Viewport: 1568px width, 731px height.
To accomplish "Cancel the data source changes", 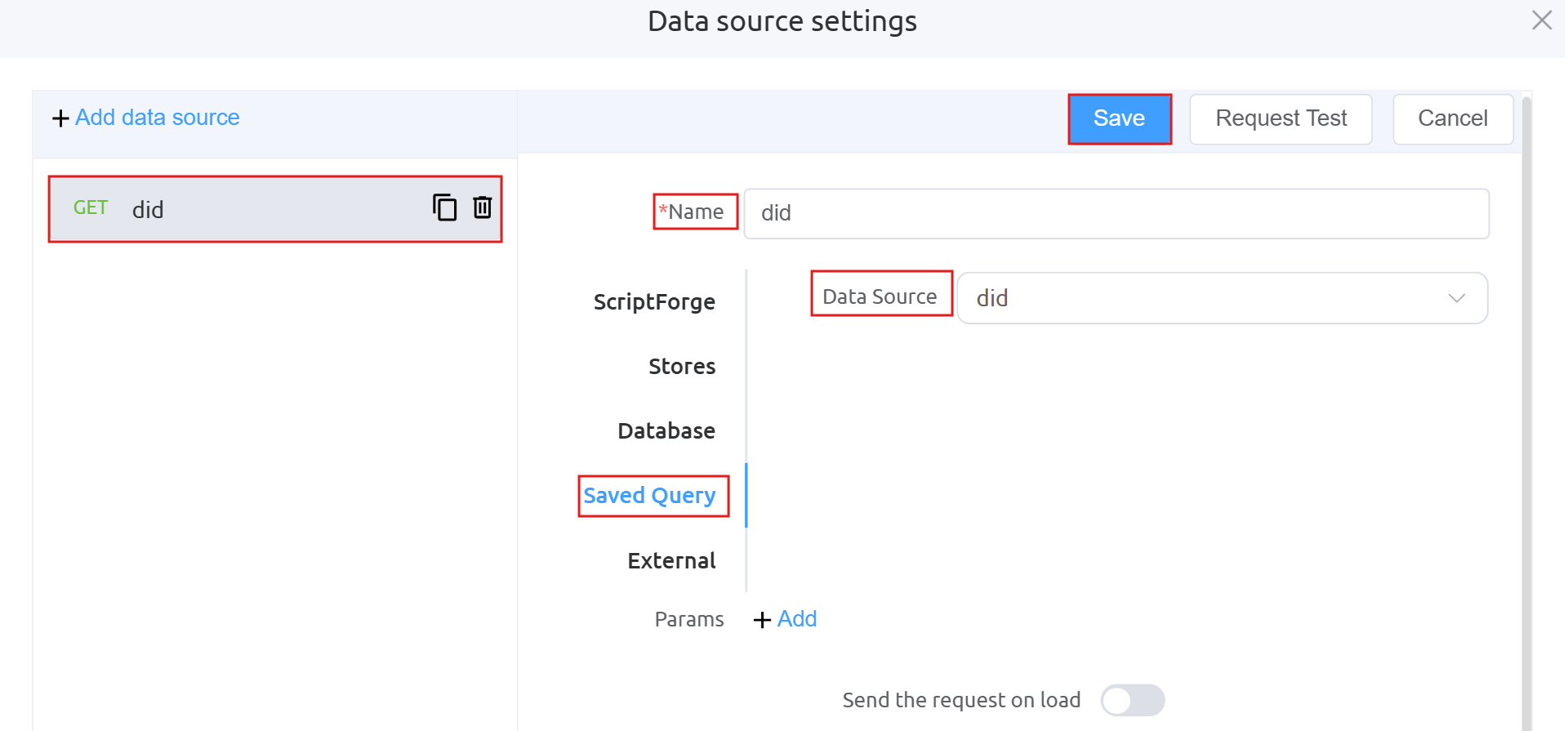I will [x=1452, y=119].
